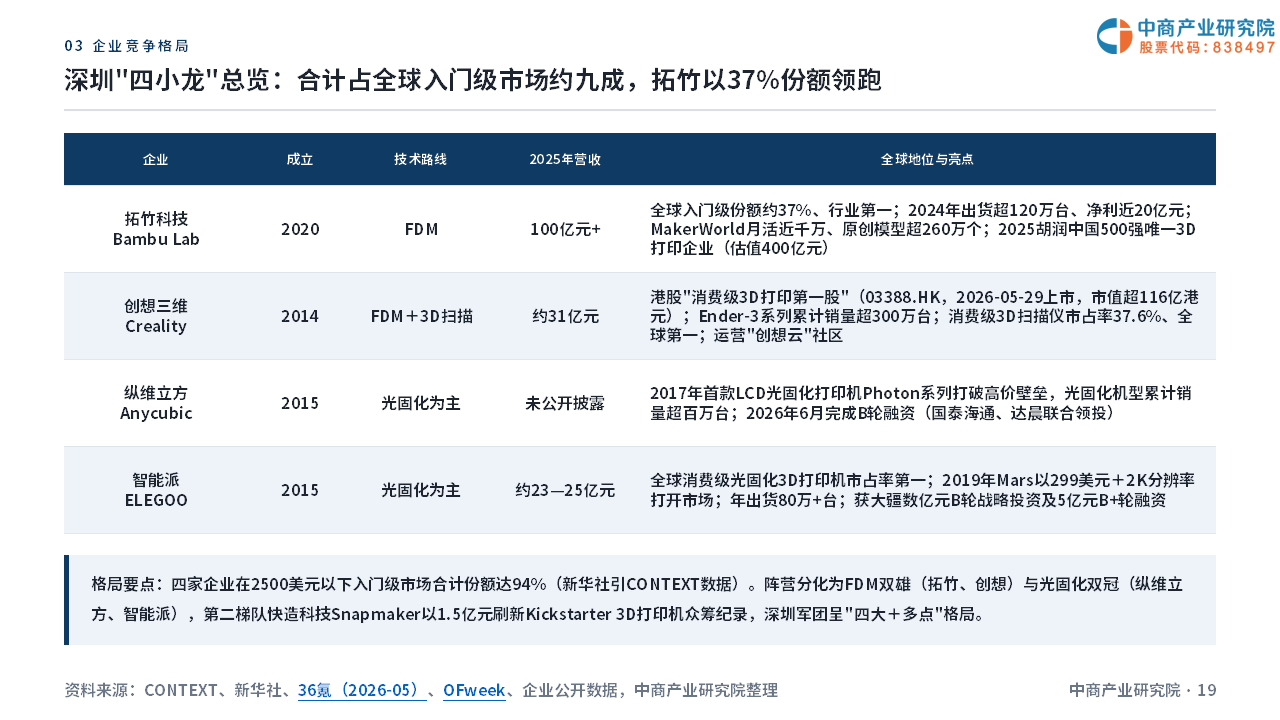
Task: Click the founding year 2020 cell
Action: pos(300,229)
